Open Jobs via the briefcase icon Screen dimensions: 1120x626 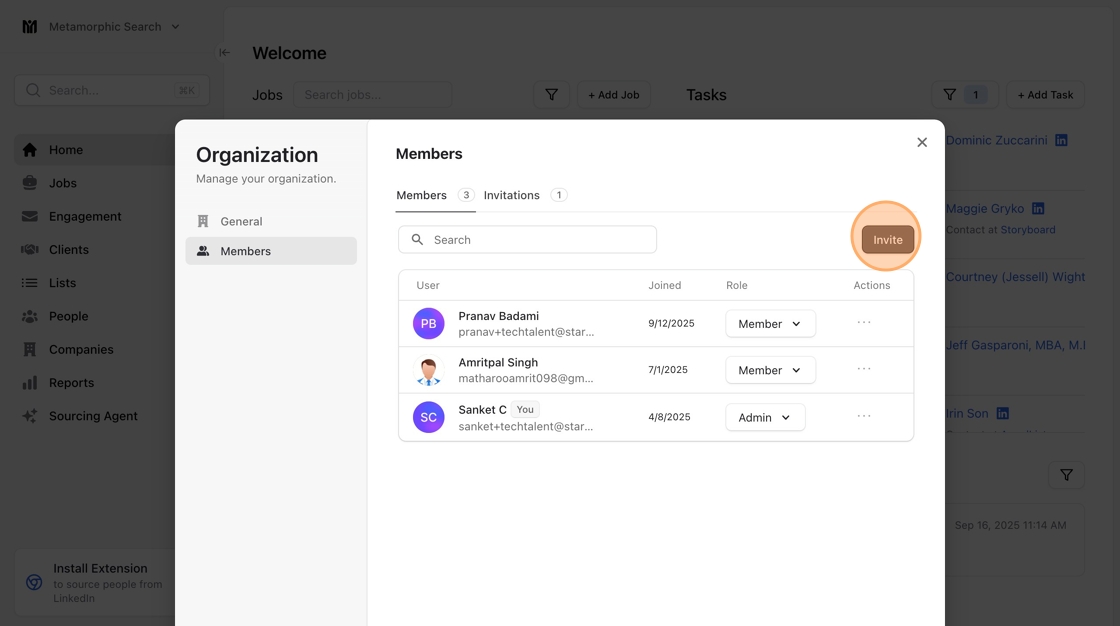click(30, 183)
